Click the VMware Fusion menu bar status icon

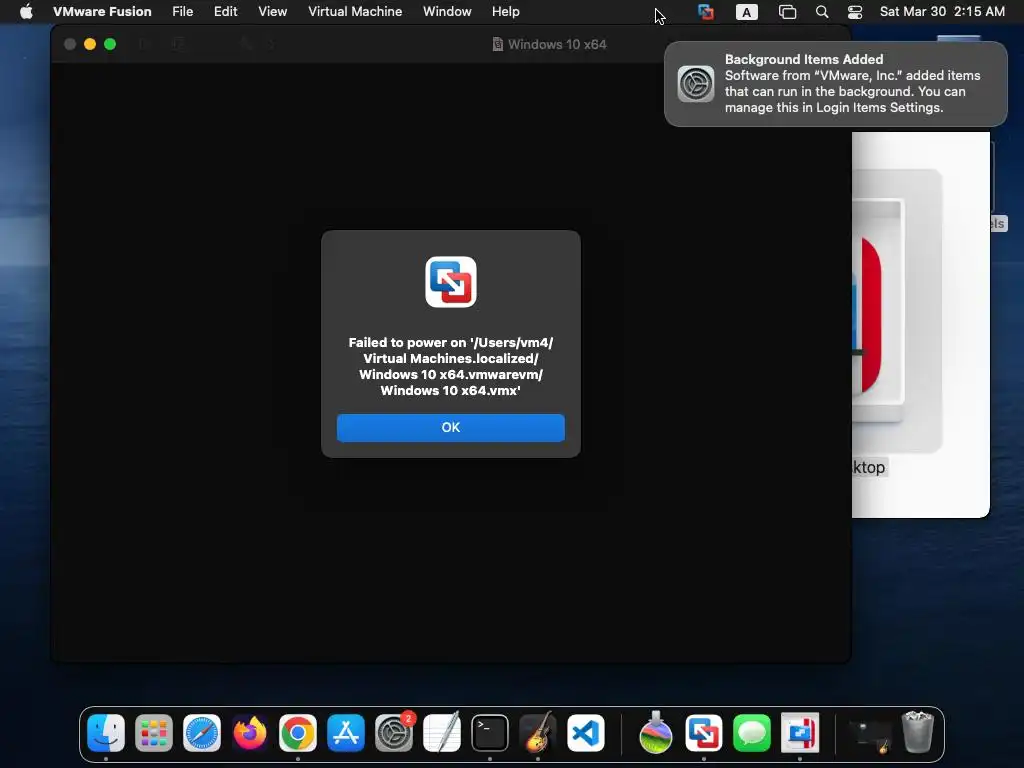pyautogui.click(x=705, y=12)
